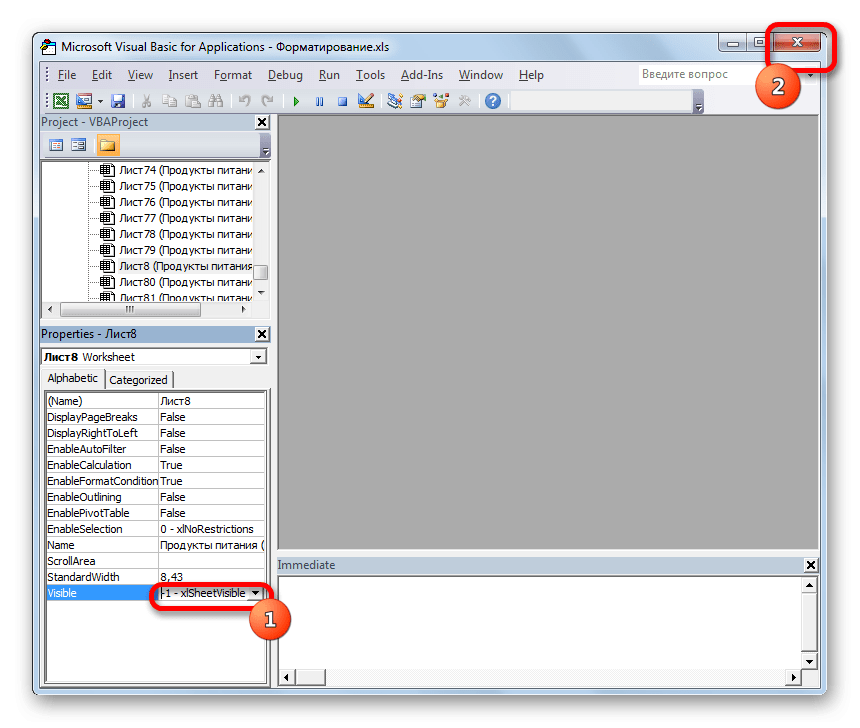Click the project tree scroll up arrow
This screenshot has width=860, height=728.
click(262, 171)
